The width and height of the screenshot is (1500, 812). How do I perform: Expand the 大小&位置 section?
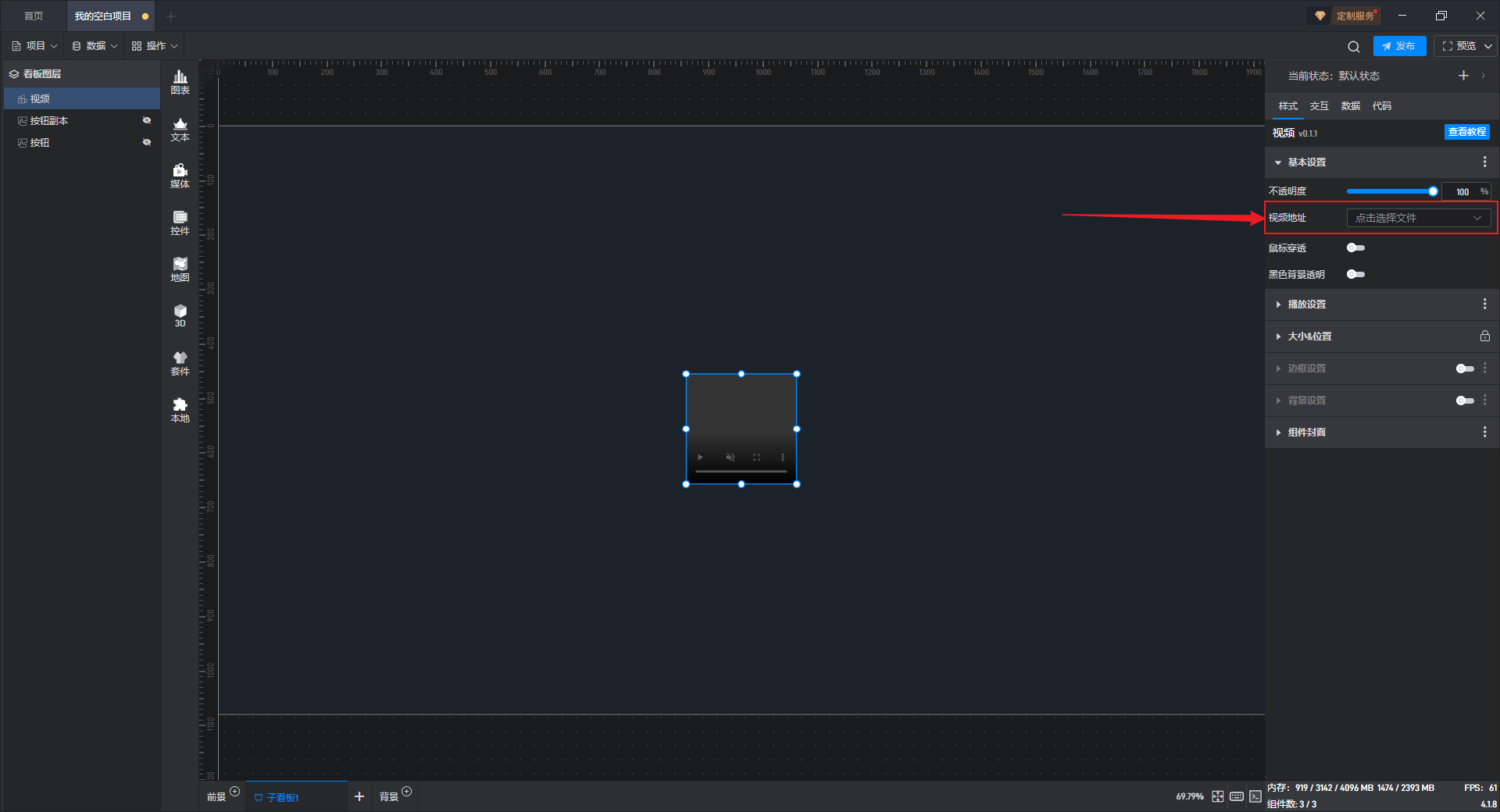[1278, 337]
